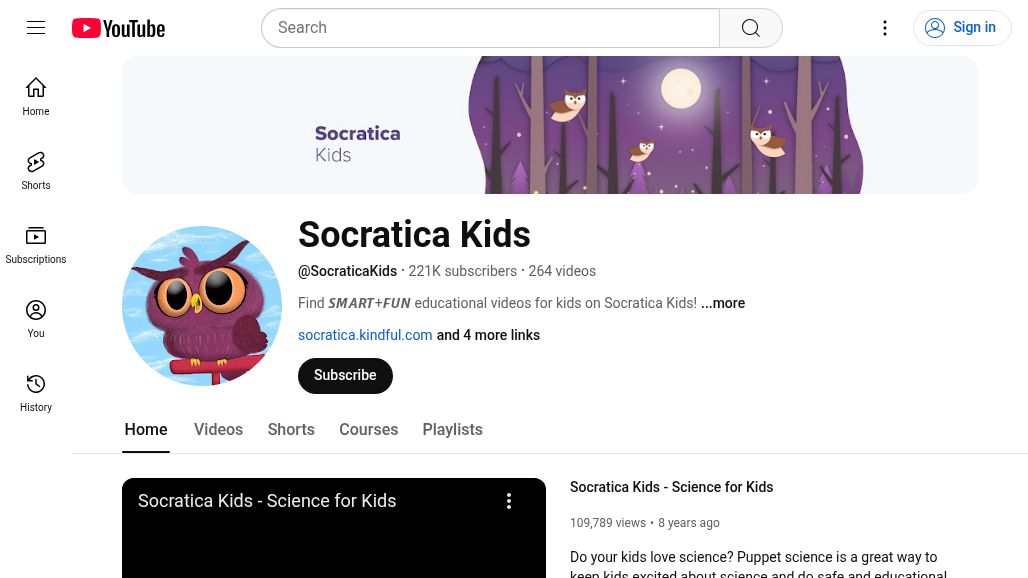
Task: Click the YouTube logo
Action: click(118, 28)
